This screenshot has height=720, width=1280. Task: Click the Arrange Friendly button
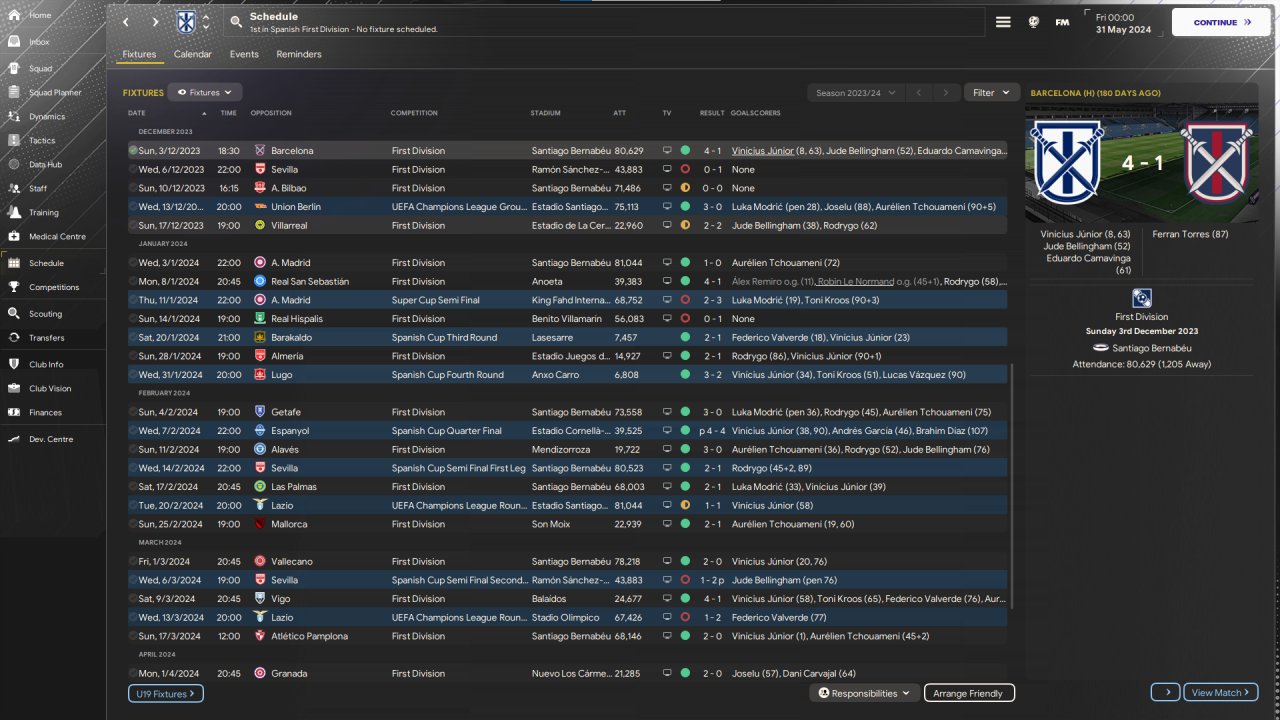coord(969,693)
